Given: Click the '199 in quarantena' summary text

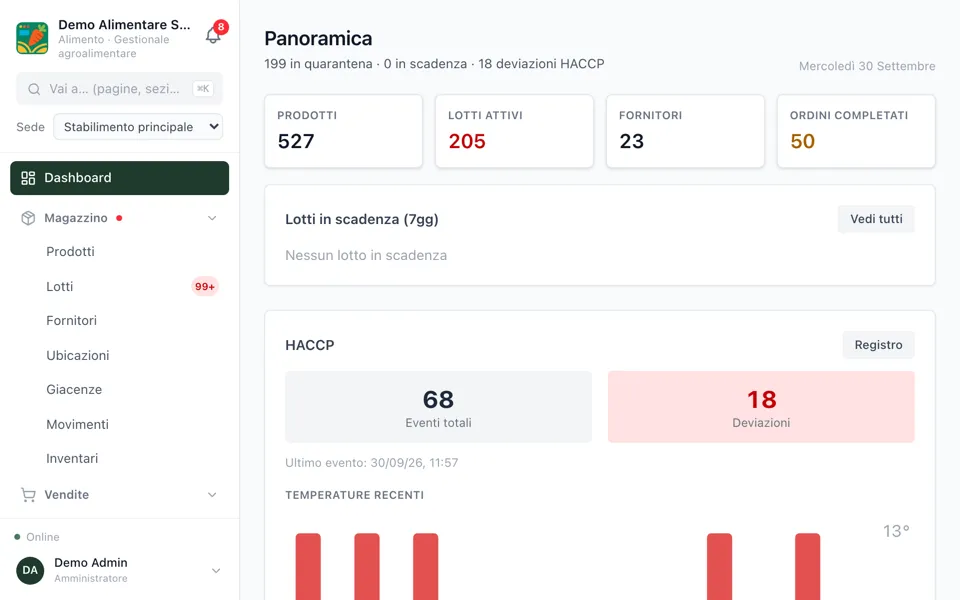Looking at the screenshot, I should tap(318, 64).
